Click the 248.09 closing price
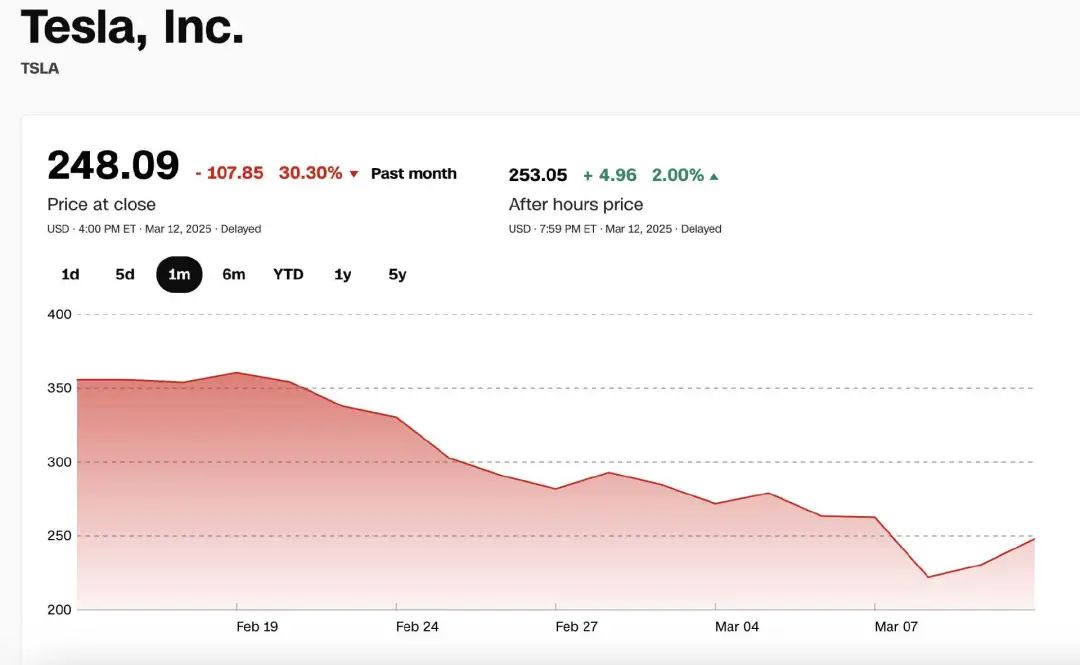1080x665 pixels. (113, 166)
